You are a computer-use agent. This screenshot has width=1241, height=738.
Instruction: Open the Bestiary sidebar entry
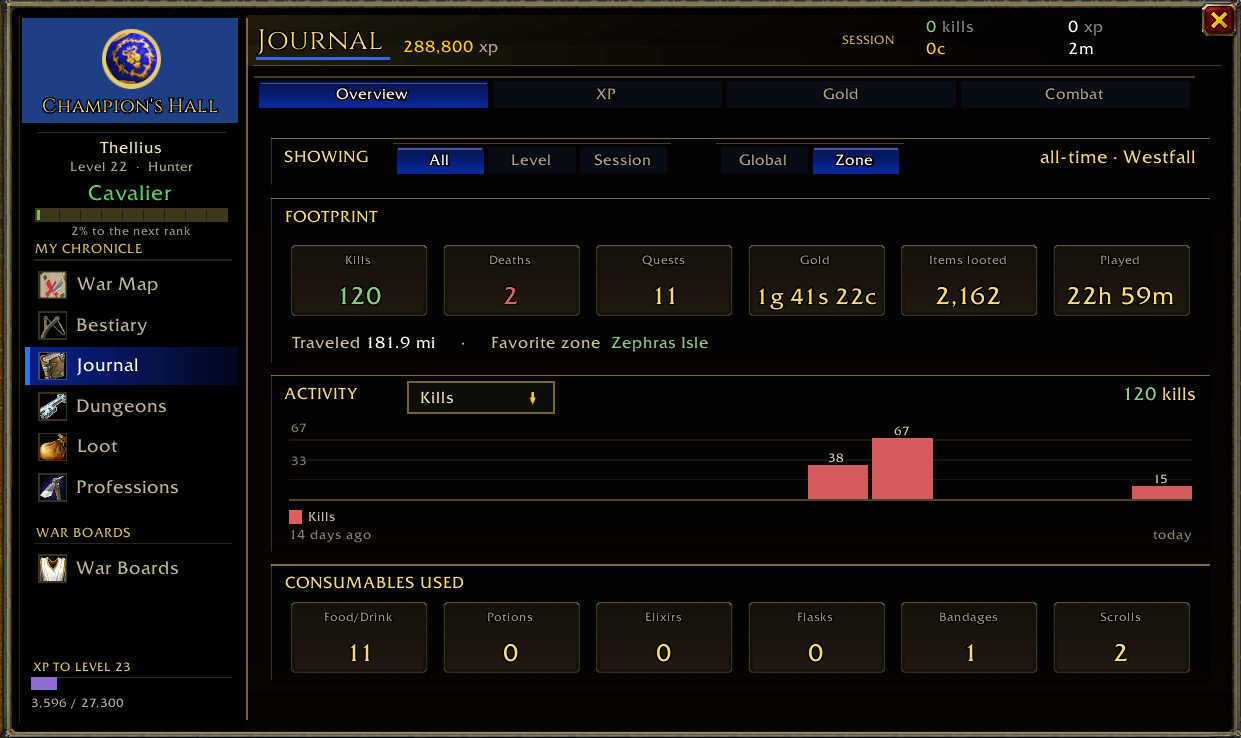(x=132, y=325)
